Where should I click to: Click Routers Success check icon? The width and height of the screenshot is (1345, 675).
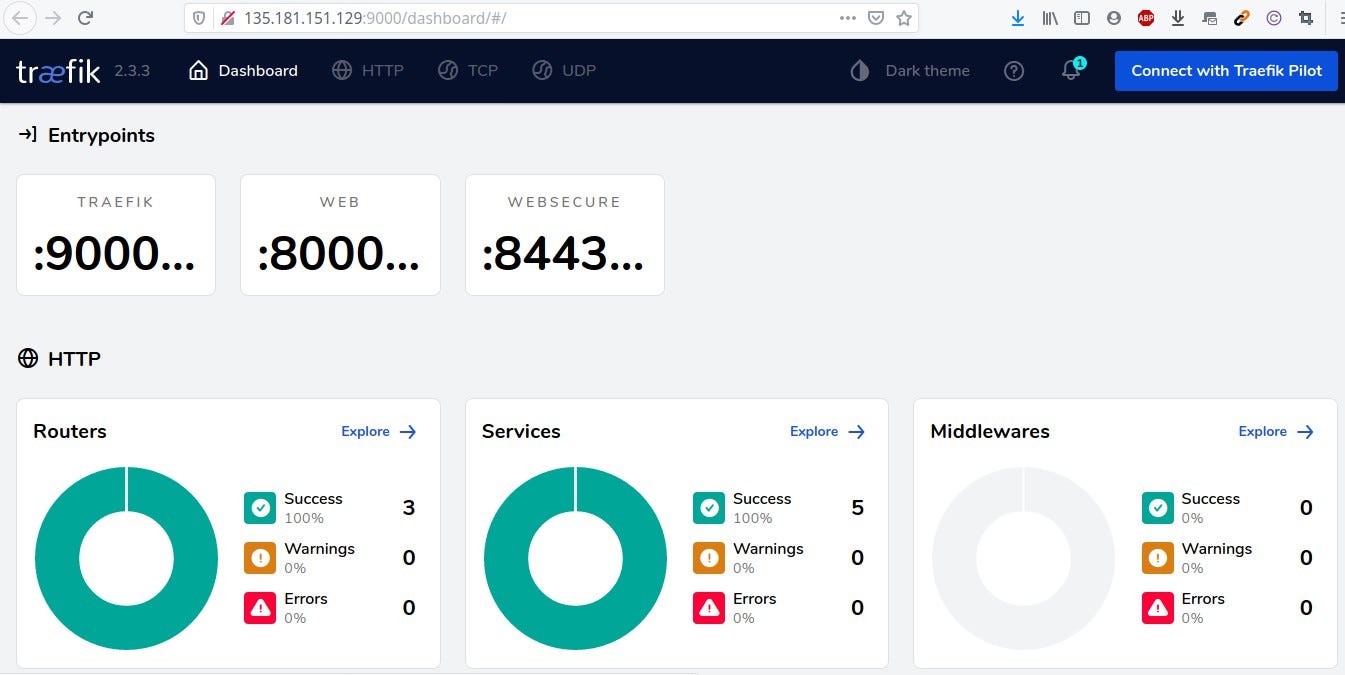tap(260, 508)
